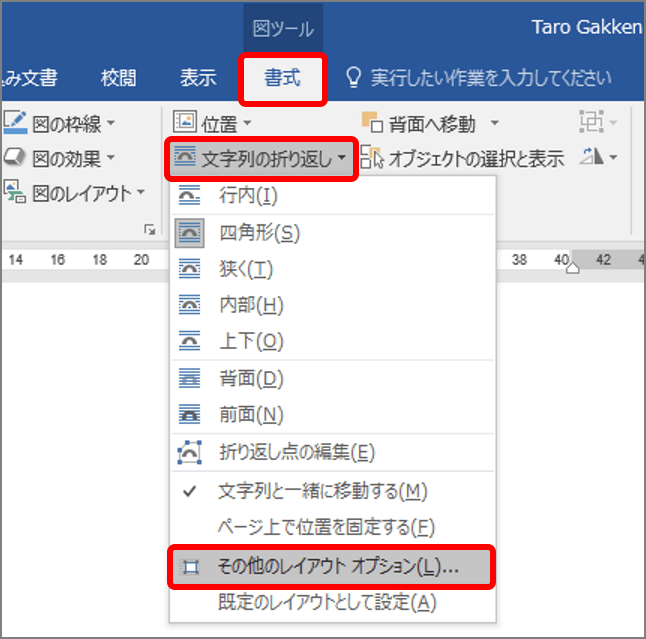Click the 図の効果 icon
646x639 pixels.
point(15,157)
